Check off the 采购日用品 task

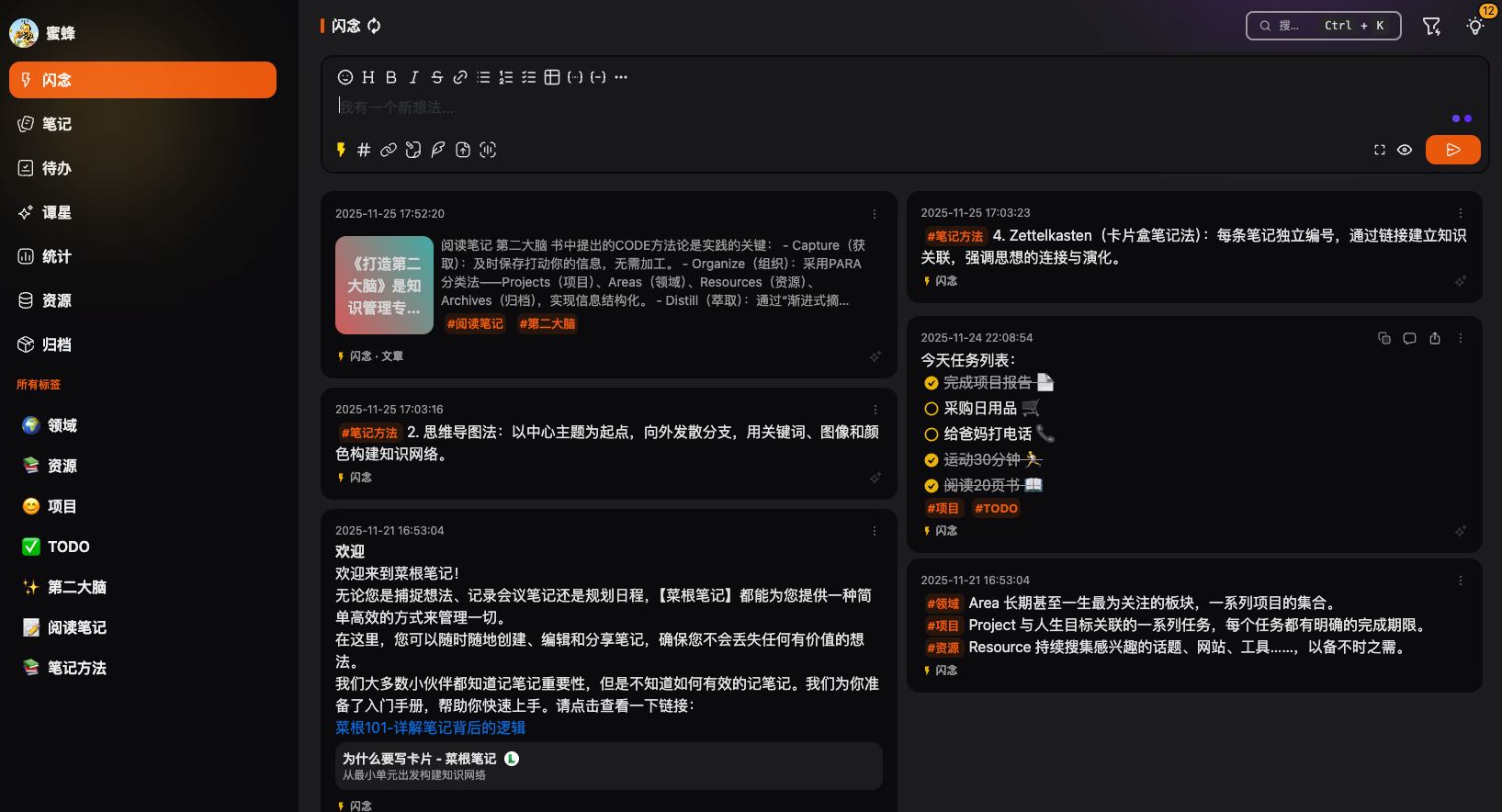point(932,409)
